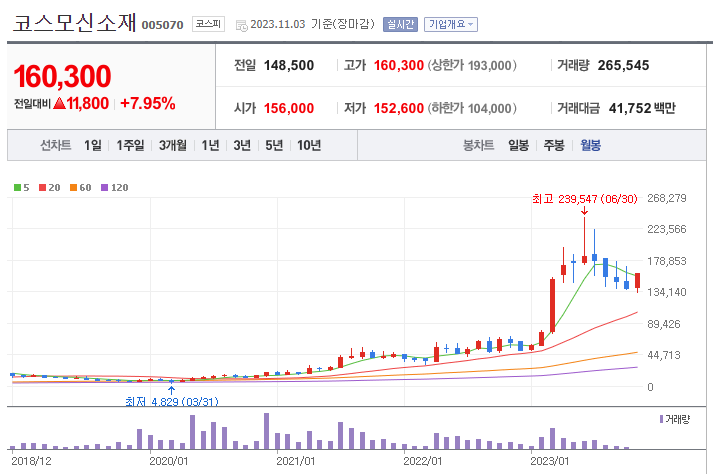Click the 시가 value 156,000
Screen dimensions: 713x474
coord(289,108)
